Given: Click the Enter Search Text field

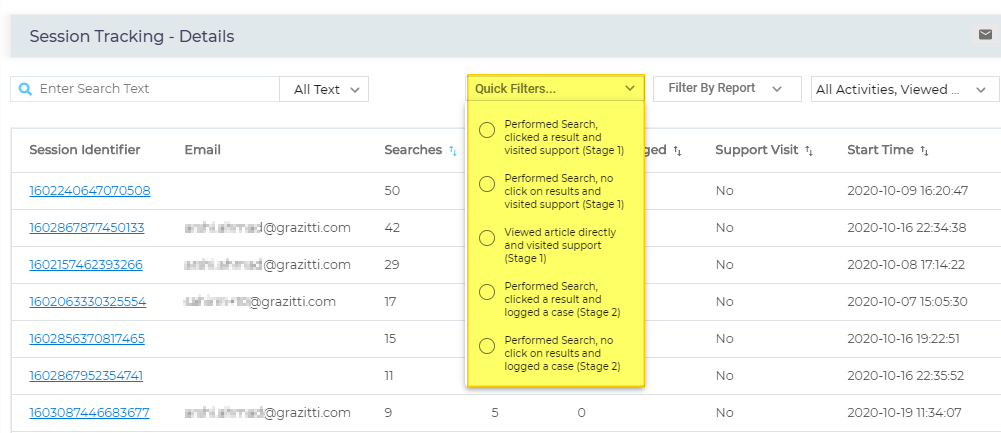Looking at the screenshot, I should tap(155, 89).
